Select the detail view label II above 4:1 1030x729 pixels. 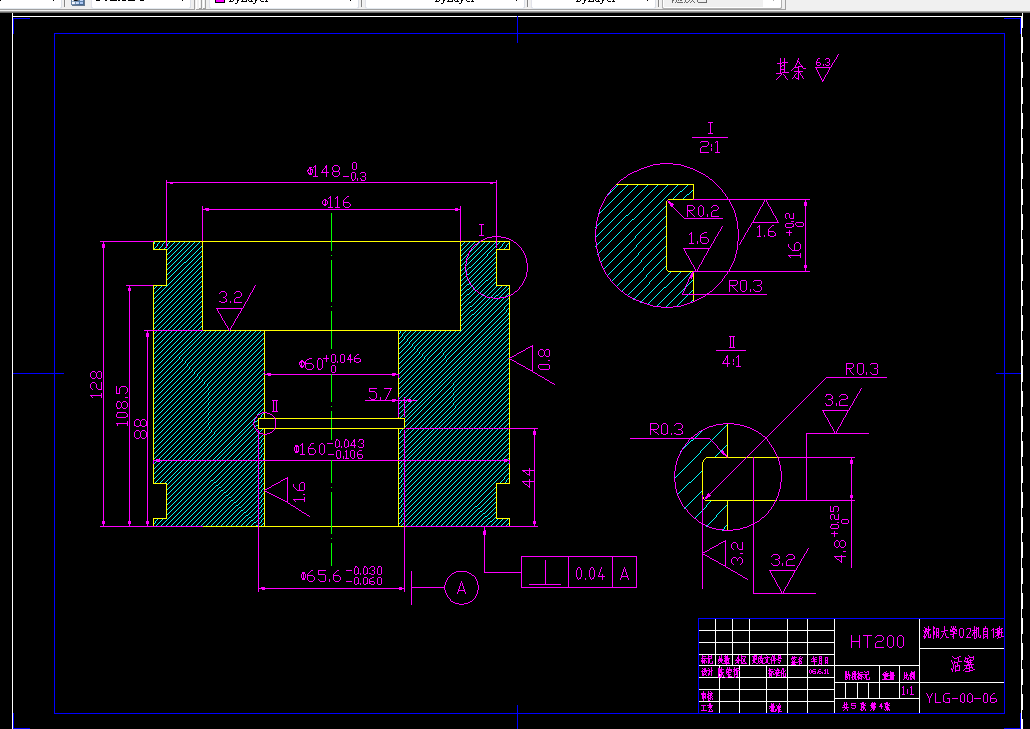(731, 342)
